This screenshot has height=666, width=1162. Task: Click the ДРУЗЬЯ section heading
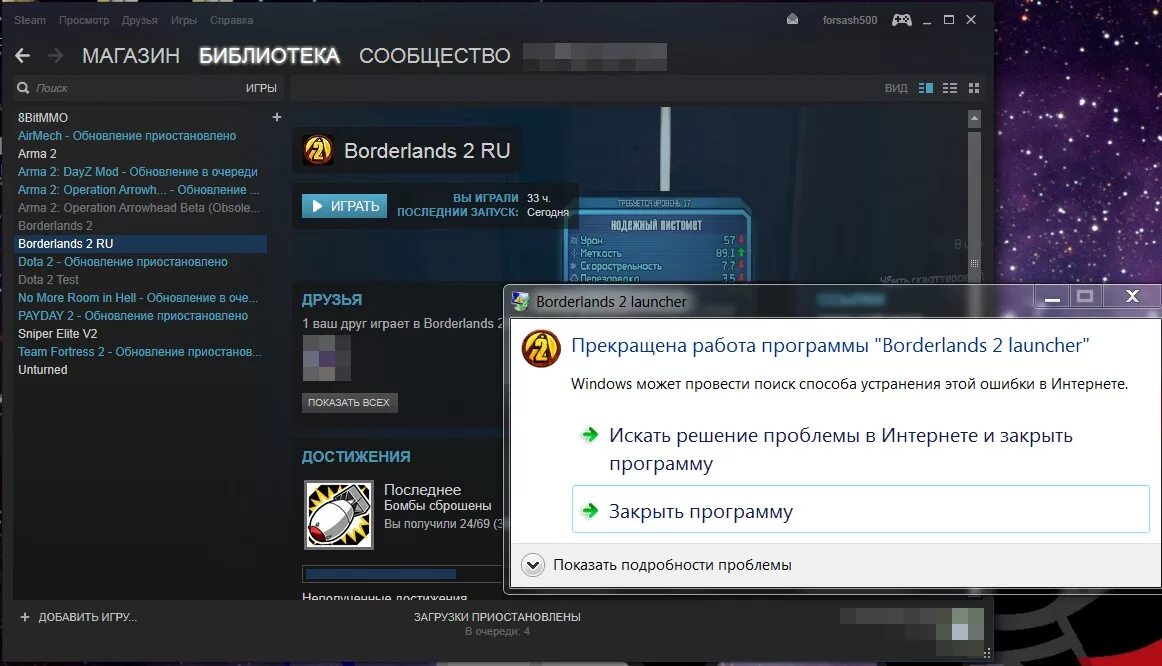(x=332, y=300)
